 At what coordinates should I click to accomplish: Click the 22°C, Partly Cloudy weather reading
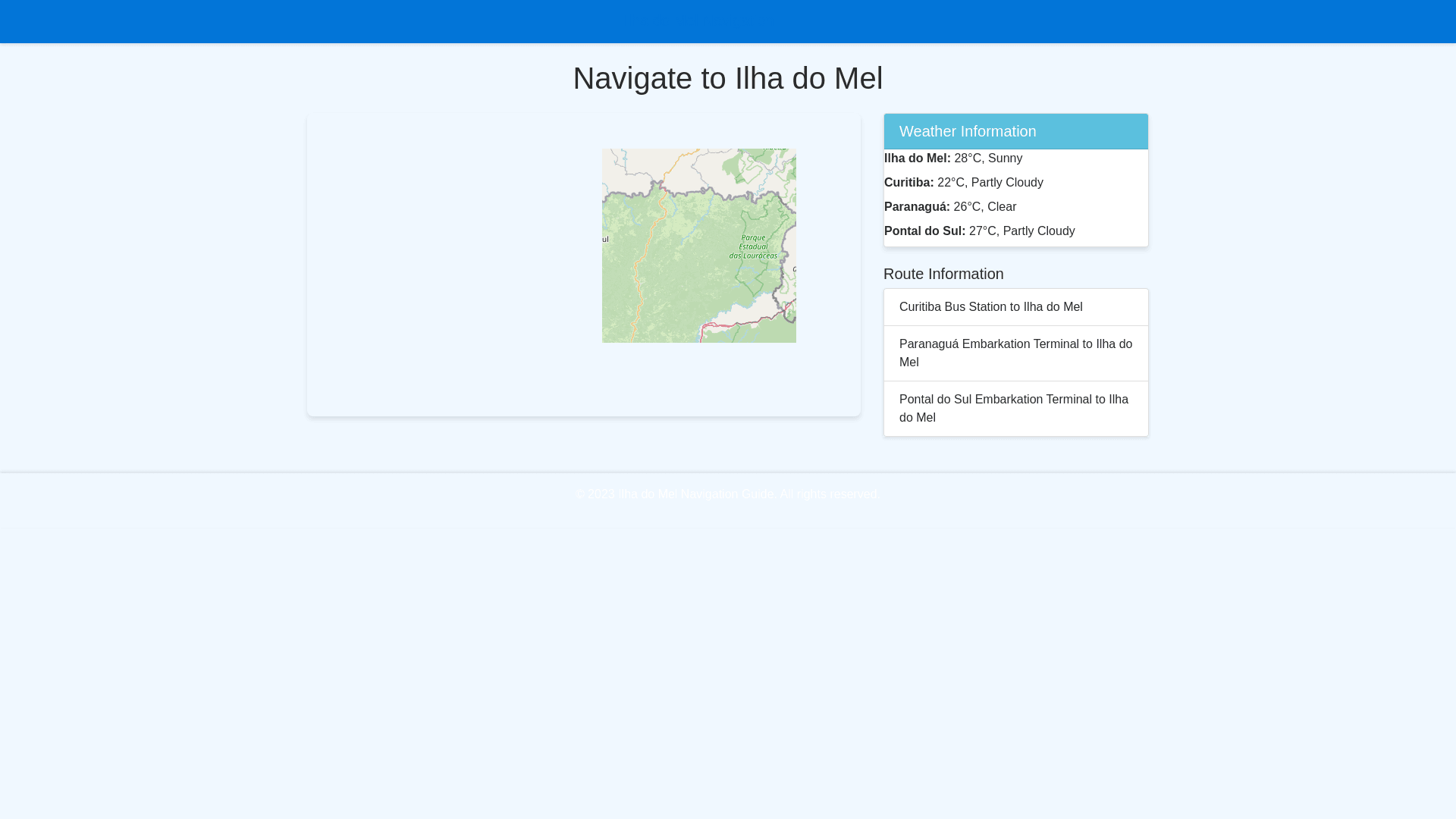(x=990, y=183)
